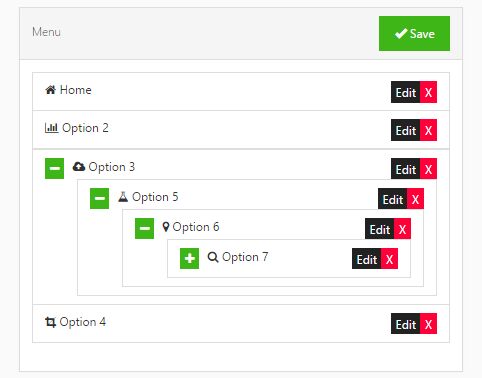Click the cloud upload icon on Option 3
Viewport: 482px width, 378px height.
(79, 166)
